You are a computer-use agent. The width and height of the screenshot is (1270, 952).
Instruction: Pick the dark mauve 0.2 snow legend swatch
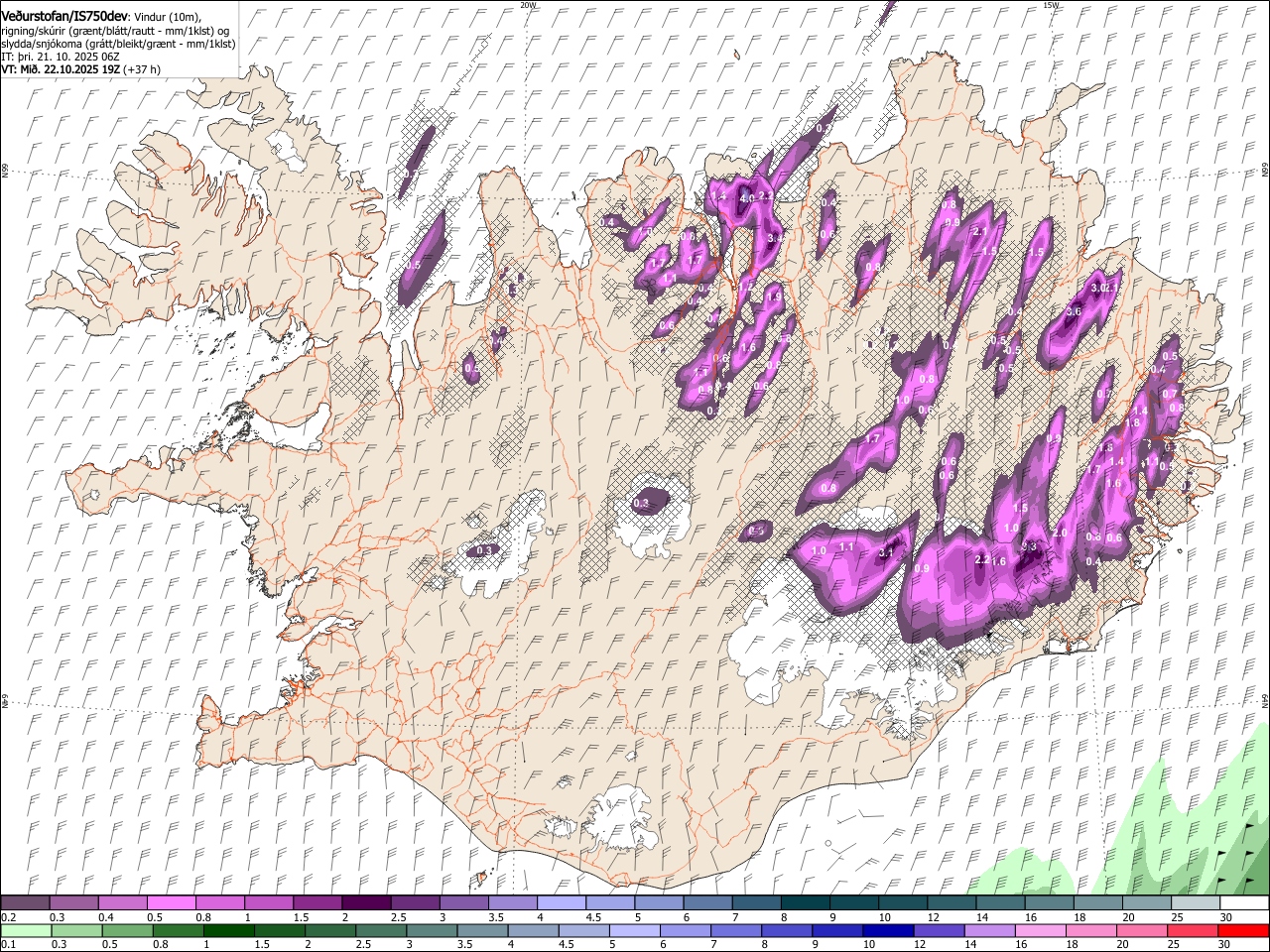point(25,903)
